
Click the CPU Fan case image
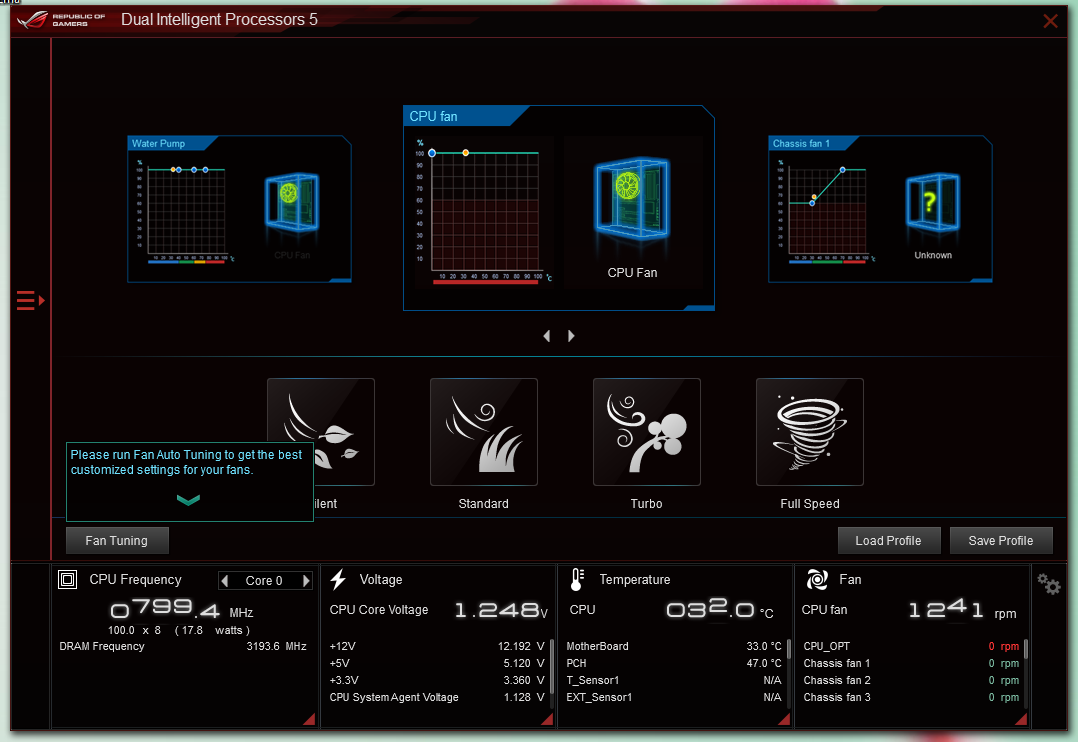pos(632,198)
